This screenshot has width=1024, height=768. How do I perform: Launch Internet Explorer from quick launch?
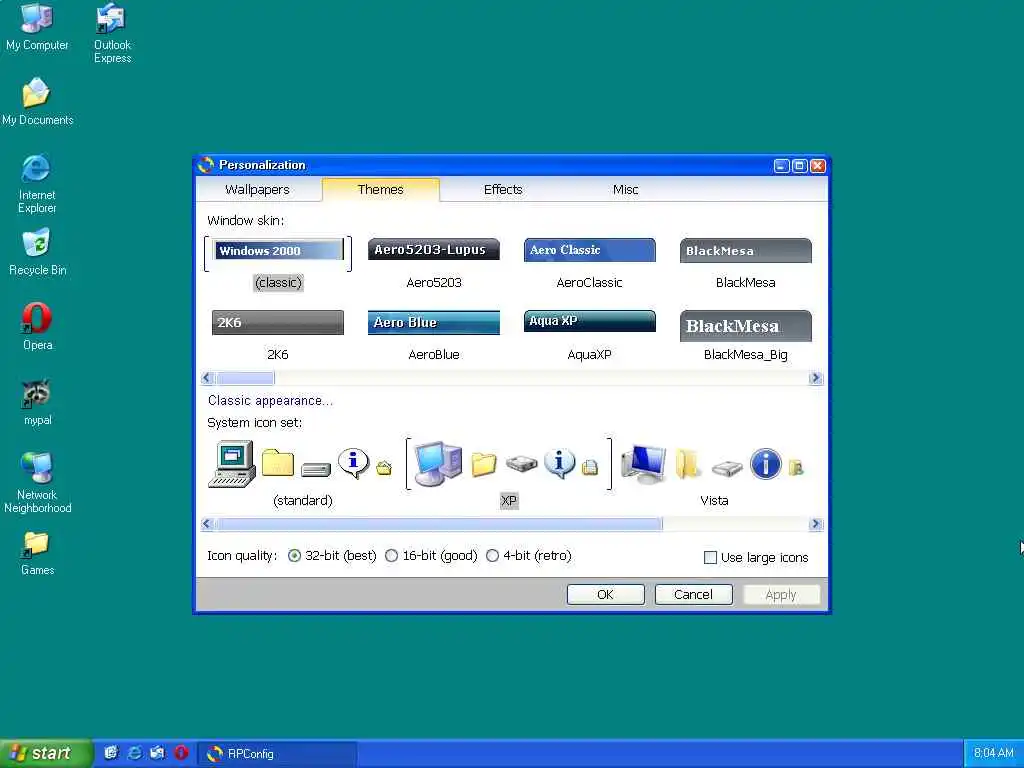click(x=135, y=753)
